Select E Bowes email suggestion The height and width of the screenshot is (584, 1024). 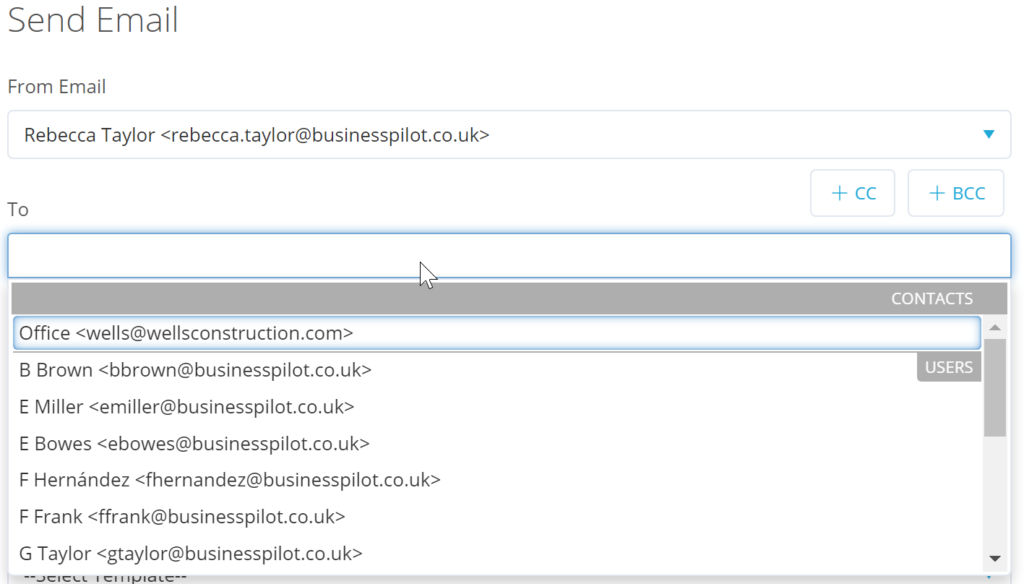(194, 443)
